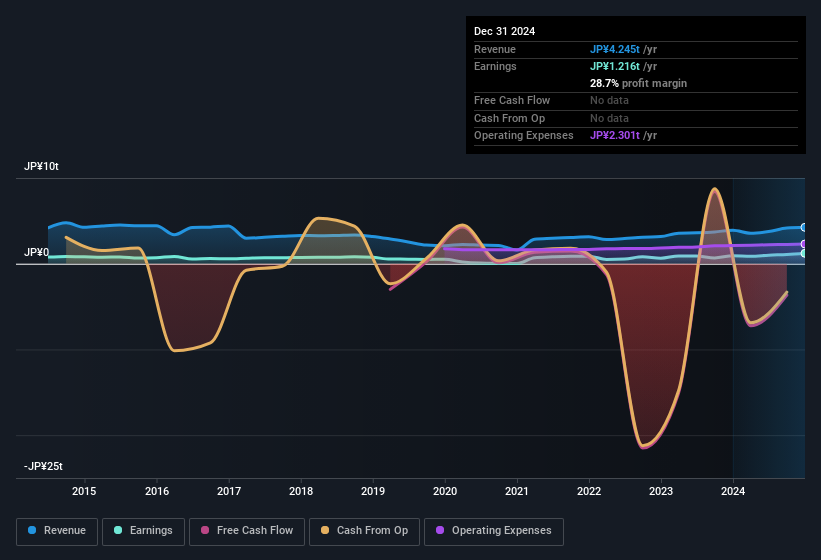Toggle the Free Cash Flow series label

tap(257, 531)
